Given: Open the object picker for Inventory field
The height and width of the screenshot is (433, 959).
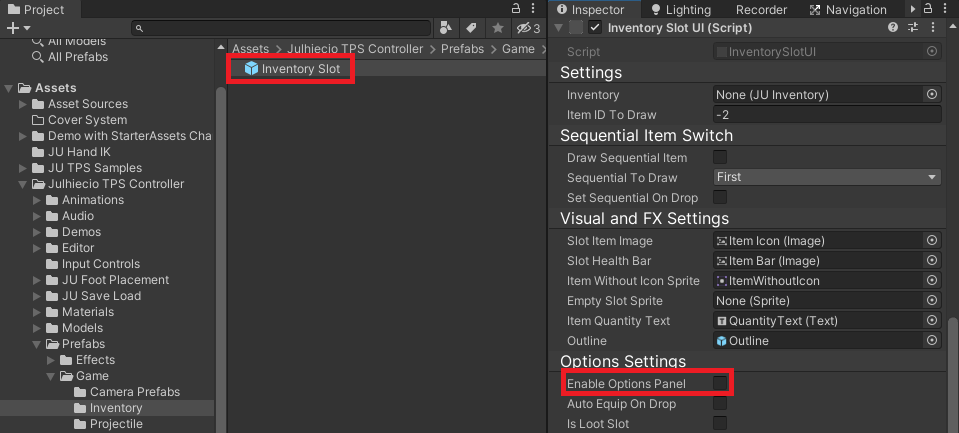Looking at the screenshot, I should (x=932, y=94).
